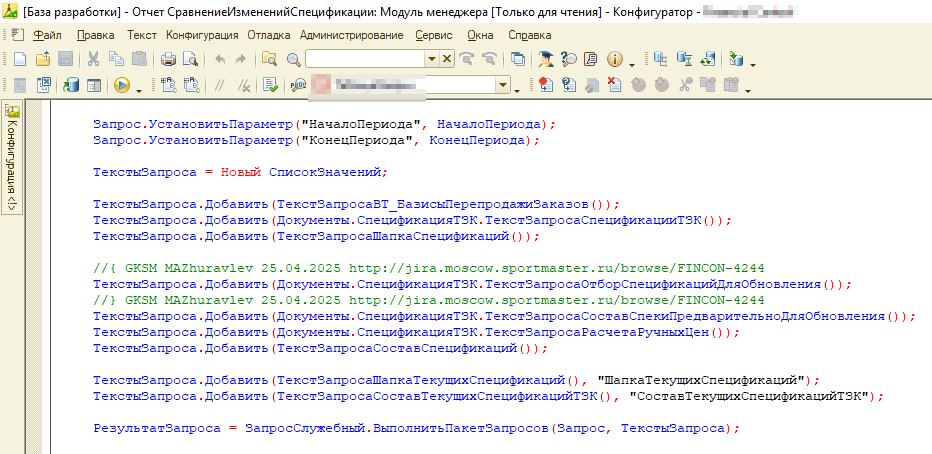Click the Open file folder icon
The image size is (932, 454).
coord(43,59)
